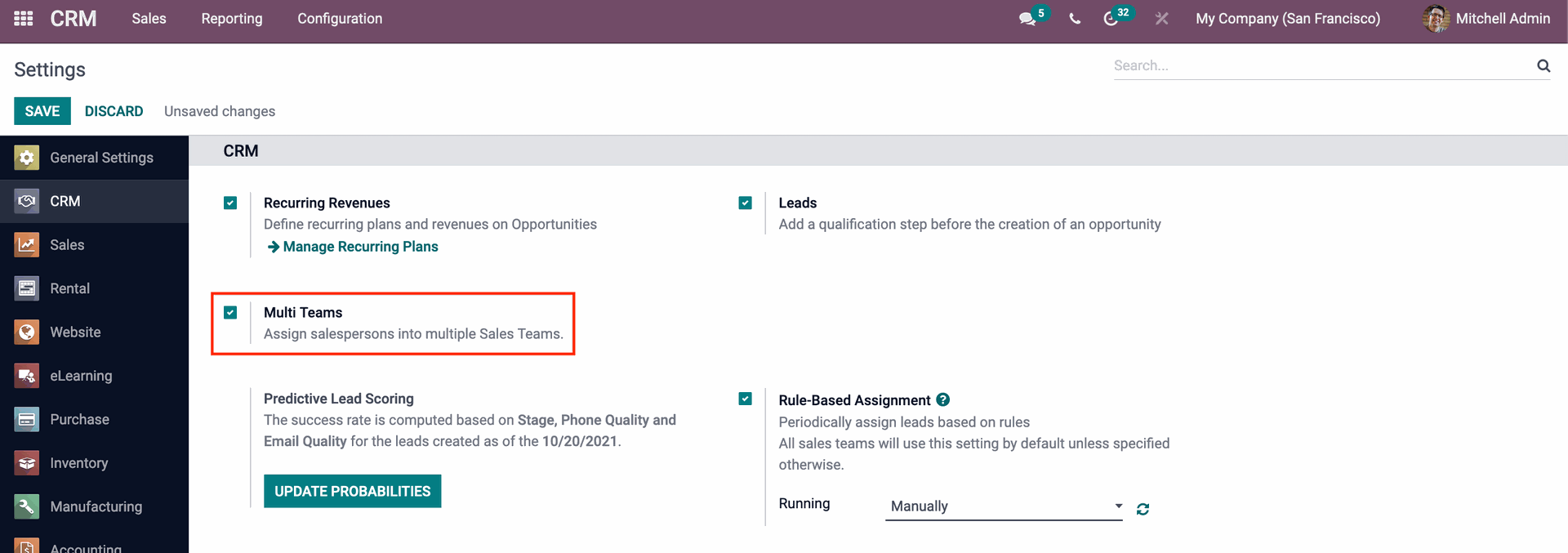Click the Rule-Based Assignment help icon
Screen dimensions: 1568x553
943,399
